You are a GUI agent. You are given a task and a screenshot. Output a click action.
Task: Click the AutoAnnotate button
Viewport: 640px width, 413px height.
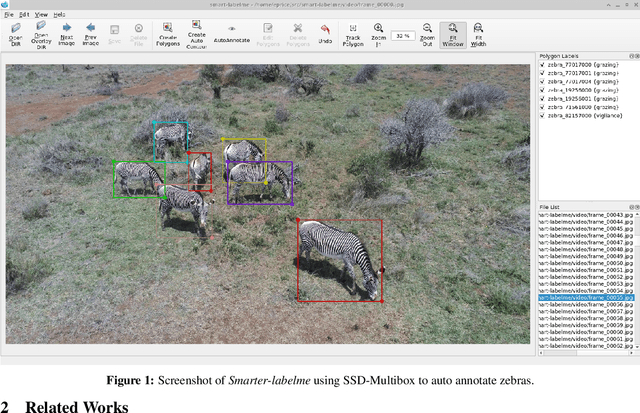(232, 40)
